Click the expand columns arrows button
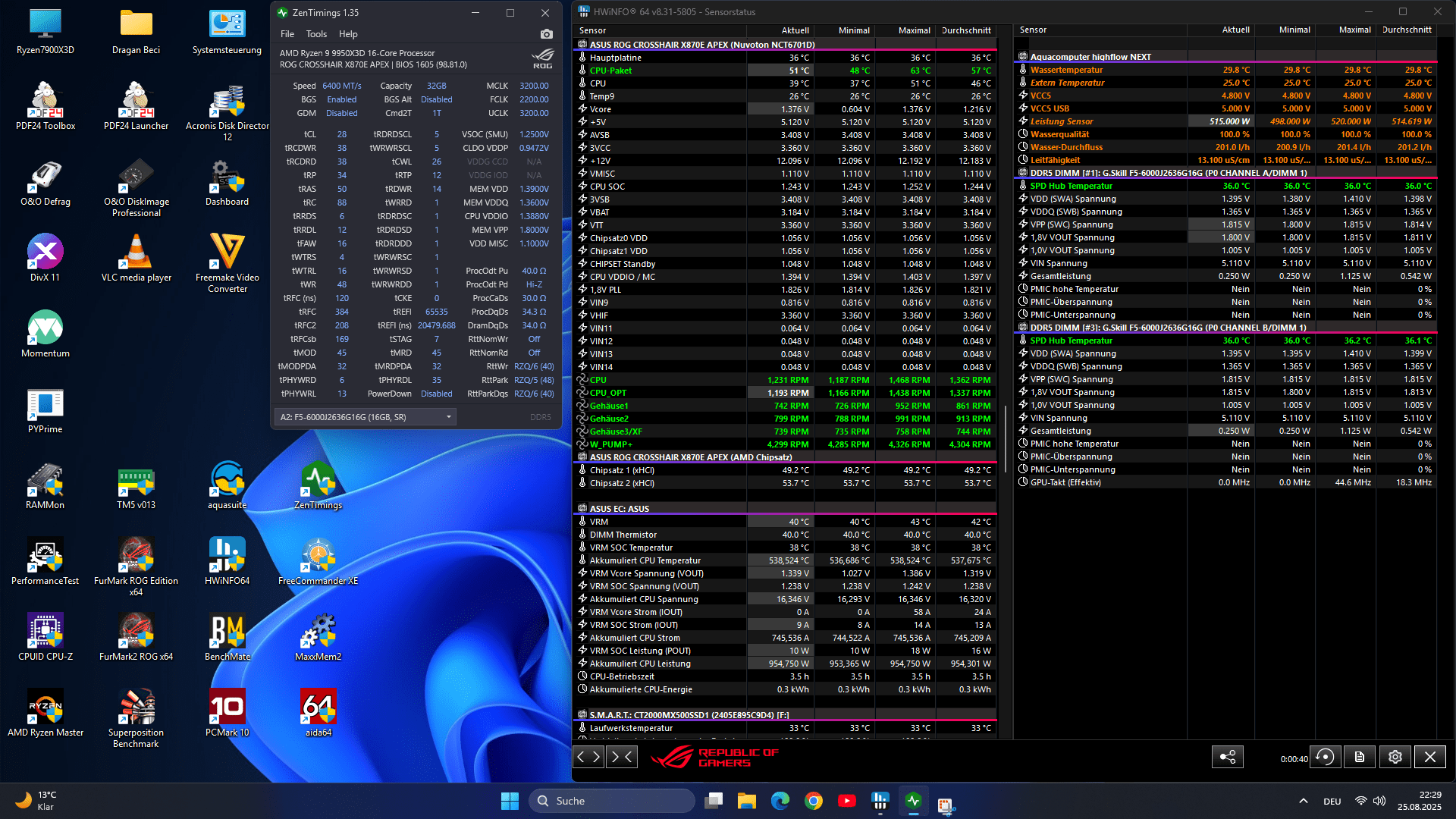This screenshot has height=819, width=1456. click(589, 757)
